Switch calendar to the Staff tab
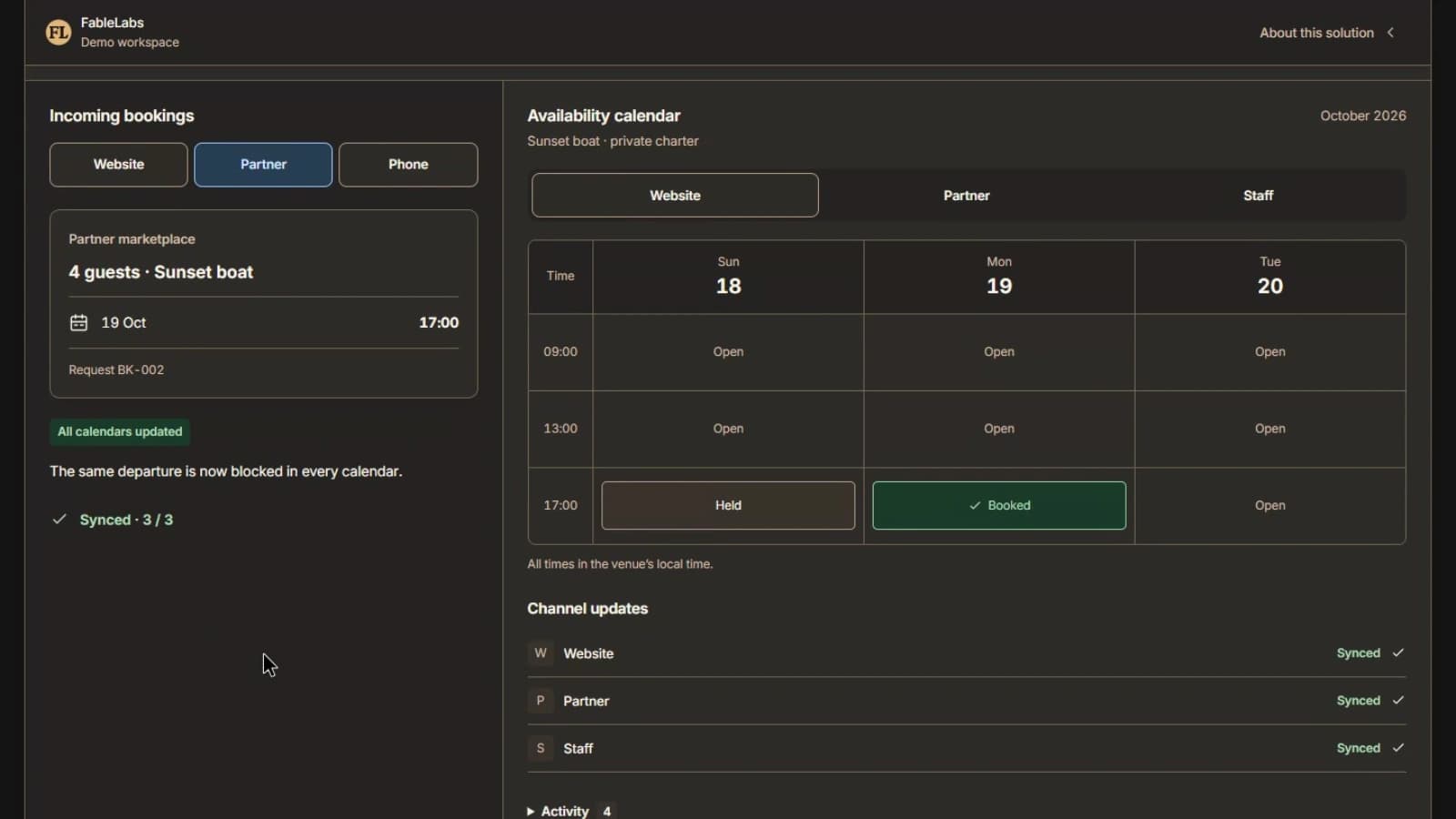The image size is (1456, 819). click(x=1258, y=196)
